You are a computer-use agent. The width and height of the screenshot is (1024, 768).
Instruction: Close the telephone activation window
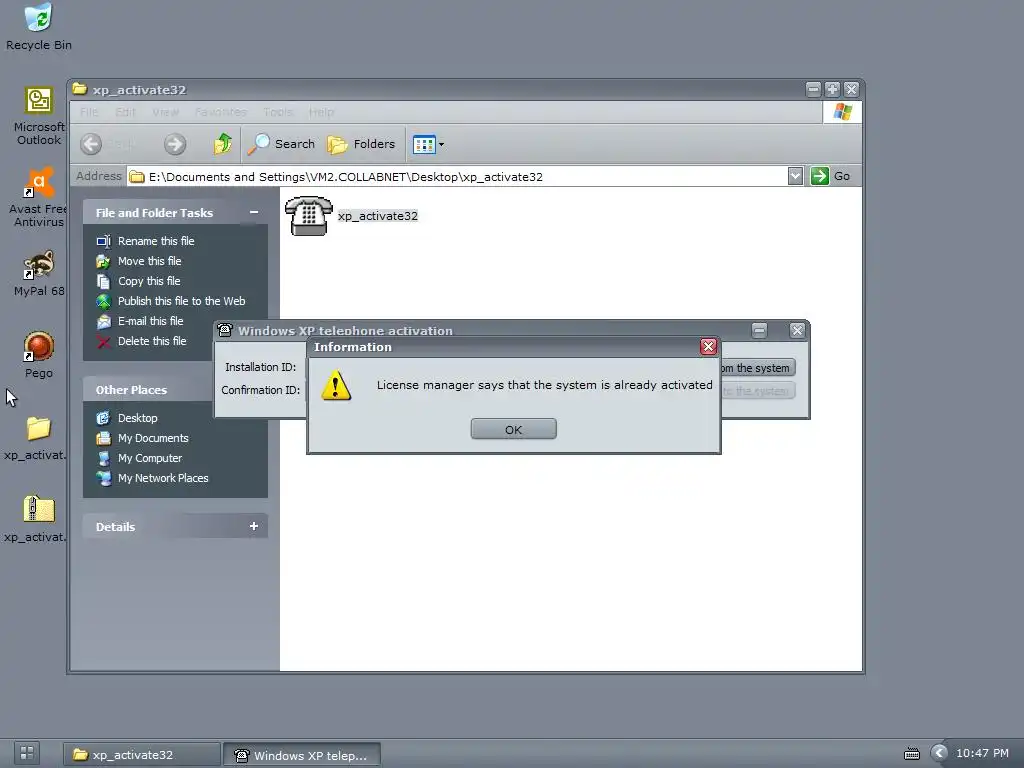point(797,330)
